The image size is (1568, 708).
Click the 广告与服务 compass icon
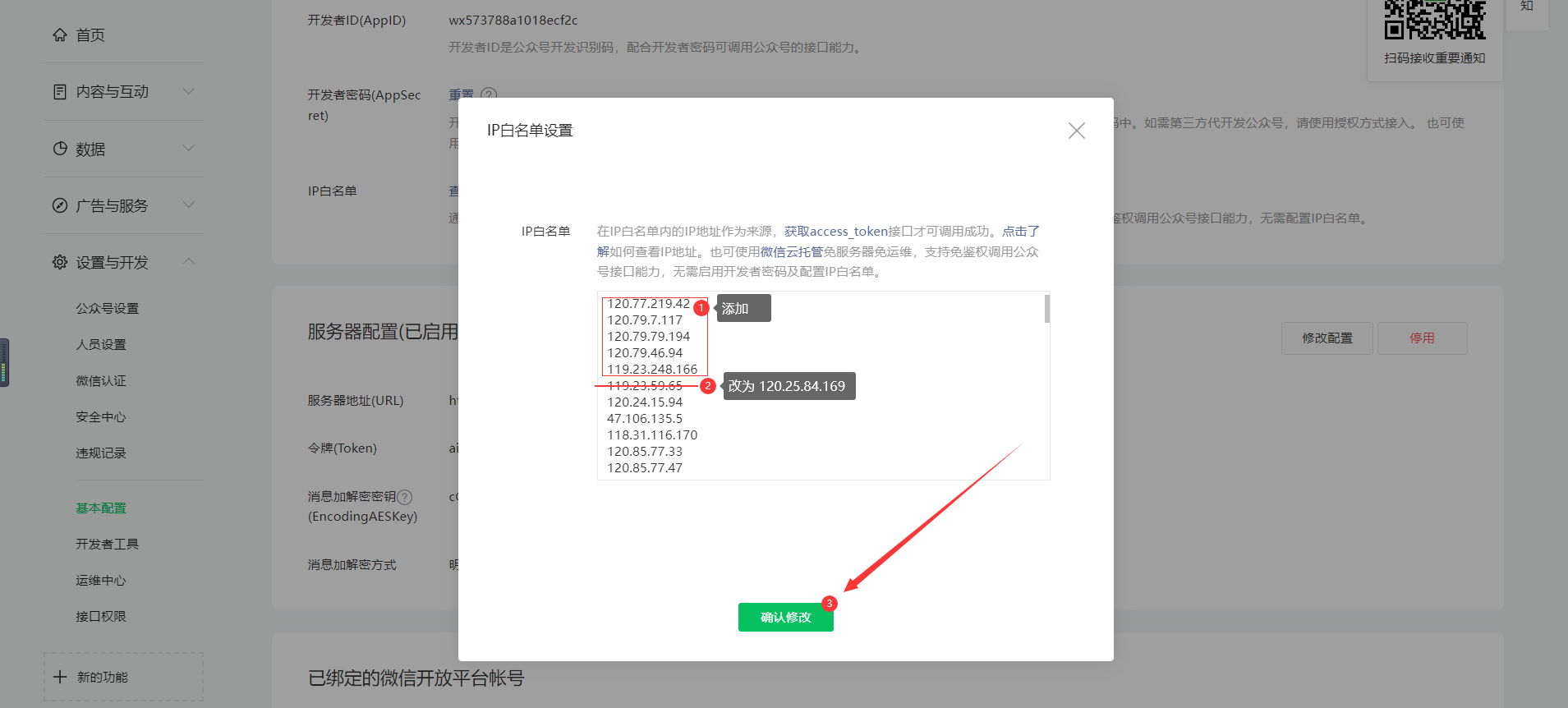60,205
